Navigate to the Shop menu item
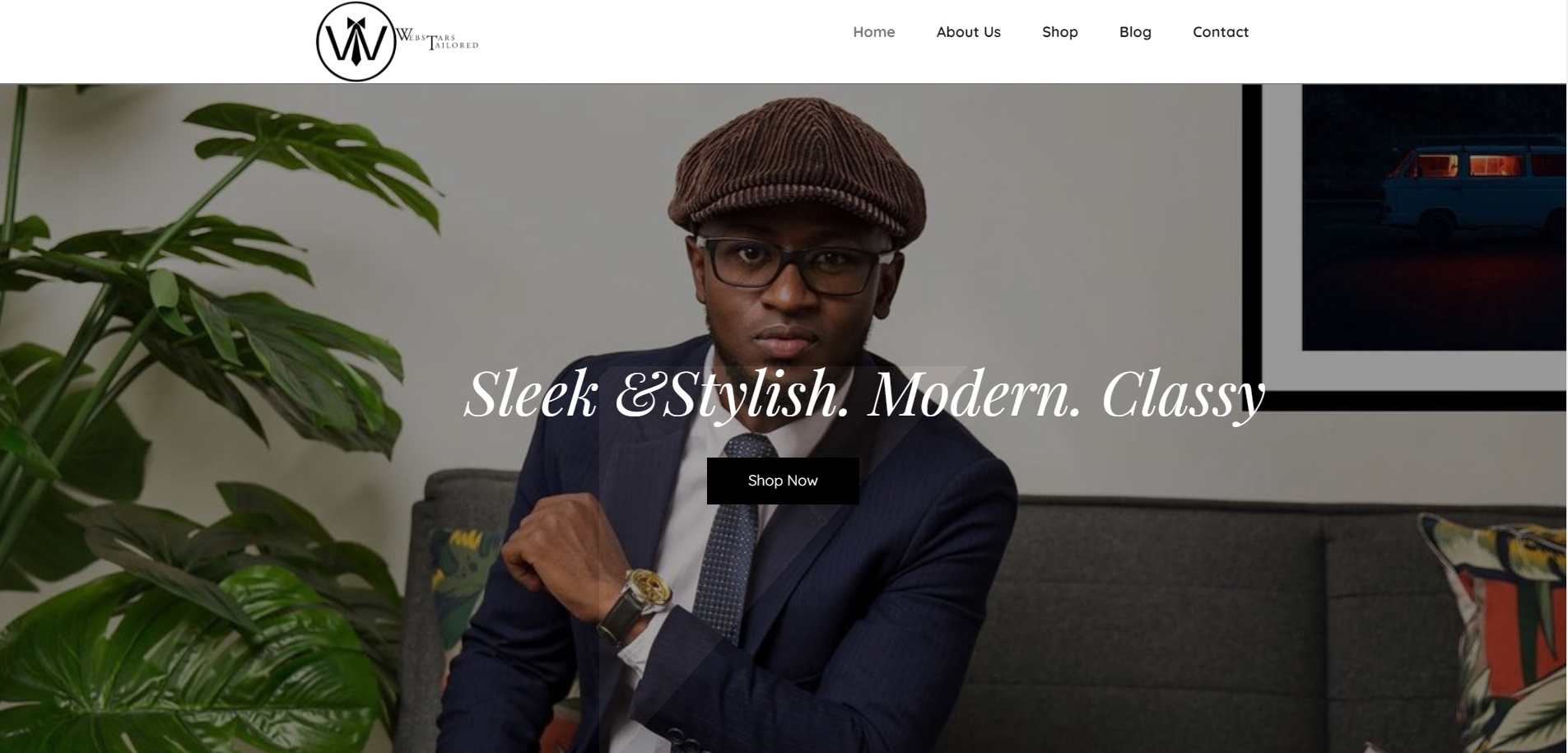The image size is (1568, 753). click(1059, 32)
